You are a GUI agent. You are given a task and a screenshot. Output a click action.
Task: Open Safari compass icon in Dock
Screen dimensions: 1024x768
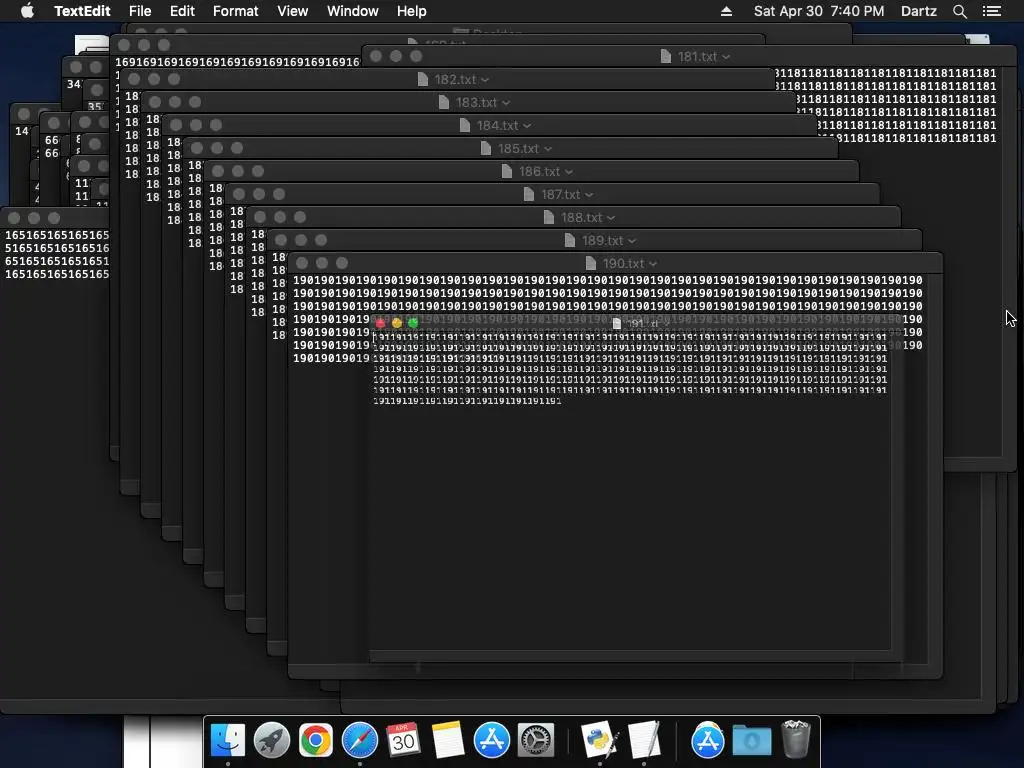pyautogui.click(x=360, y=740)
